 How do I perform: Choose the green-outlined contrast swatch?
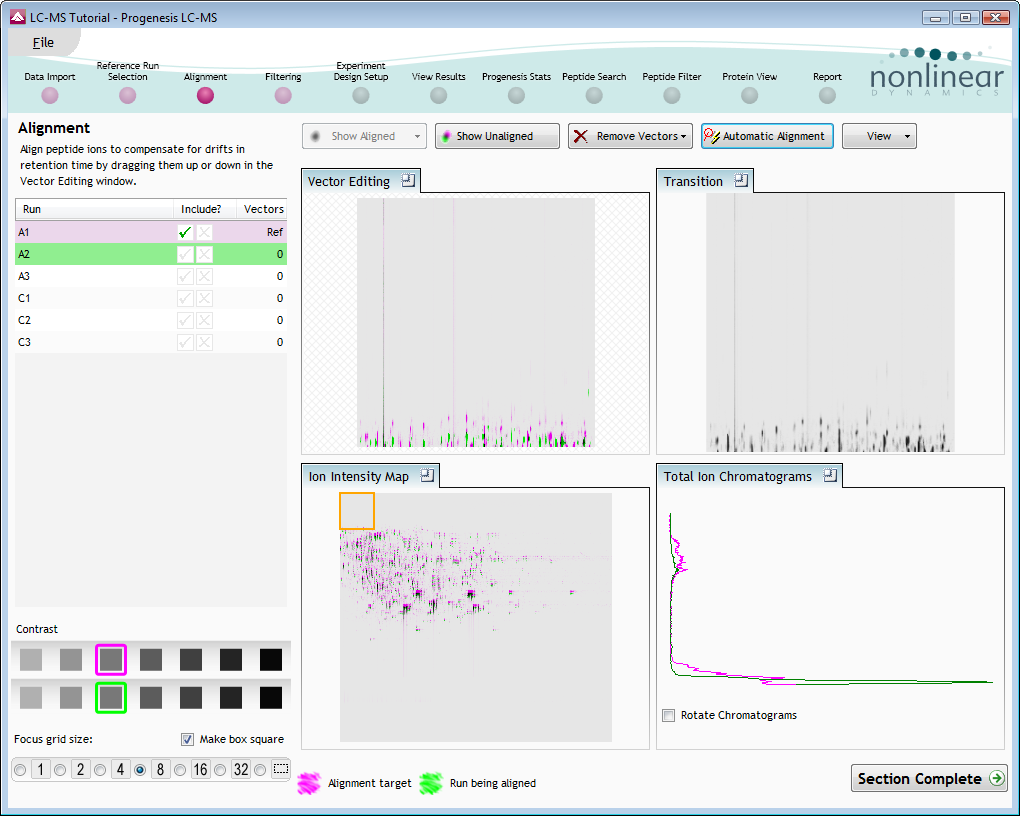(111, 698)
